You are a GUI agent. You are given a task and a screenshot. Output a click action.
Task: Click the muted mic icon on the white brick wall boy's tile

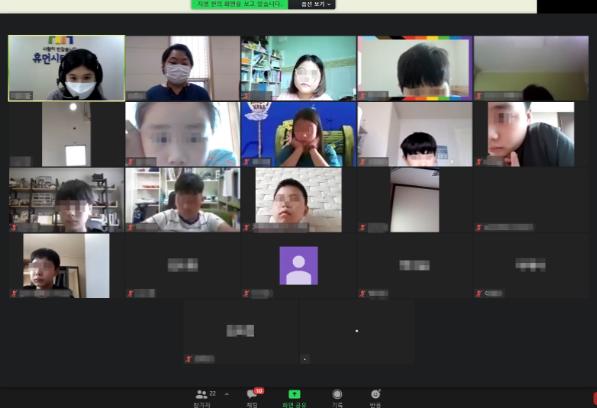click(246, 228)
